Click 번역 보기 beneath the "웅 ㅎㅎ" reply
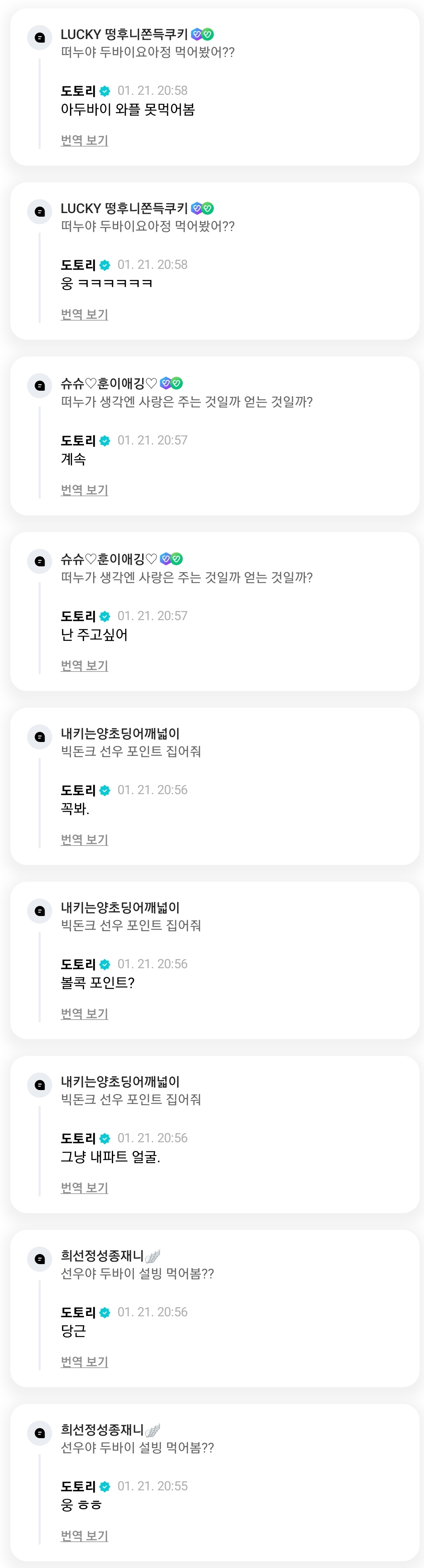This screenshot has height=1568, width=424. [84, 1536]
